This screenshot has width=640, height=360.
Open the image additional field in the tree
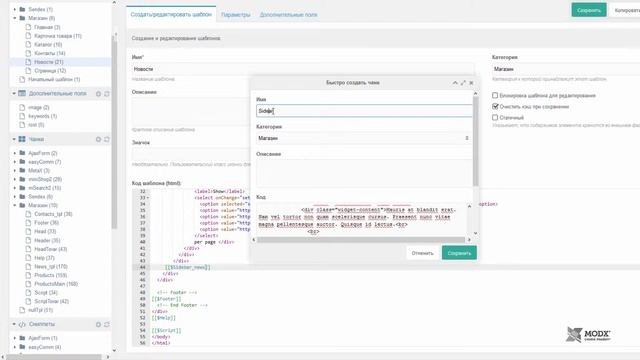coord(39,107)
